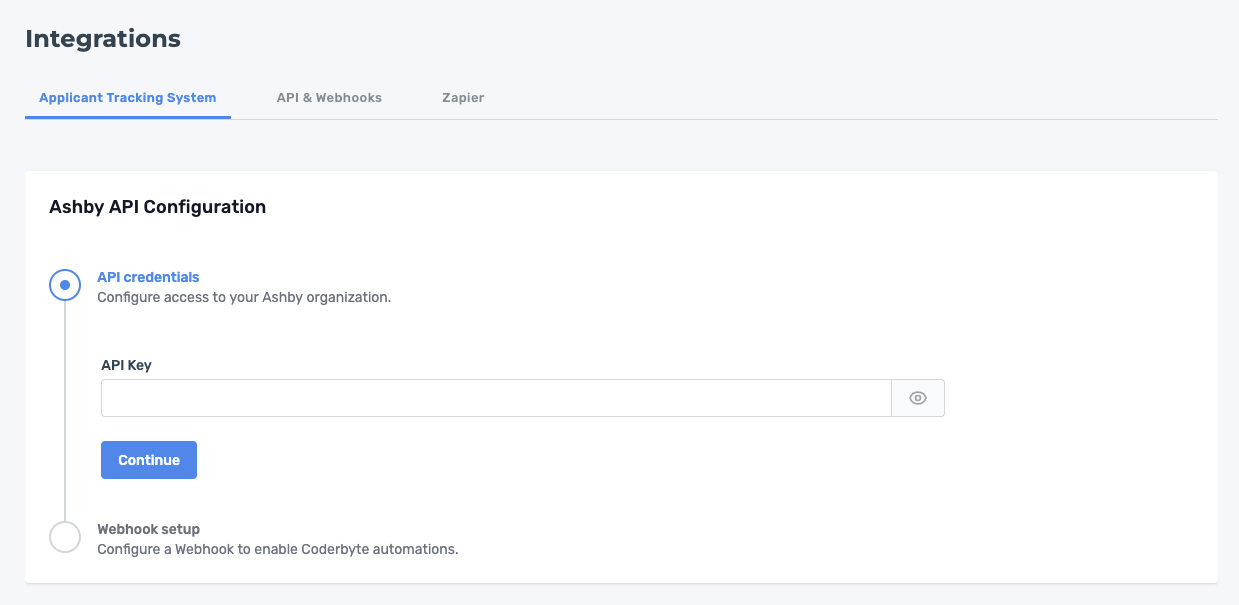The image size is (1239, 605).
Task: Open the Applicant Tracking System tab
Action: tap(128, 98)
